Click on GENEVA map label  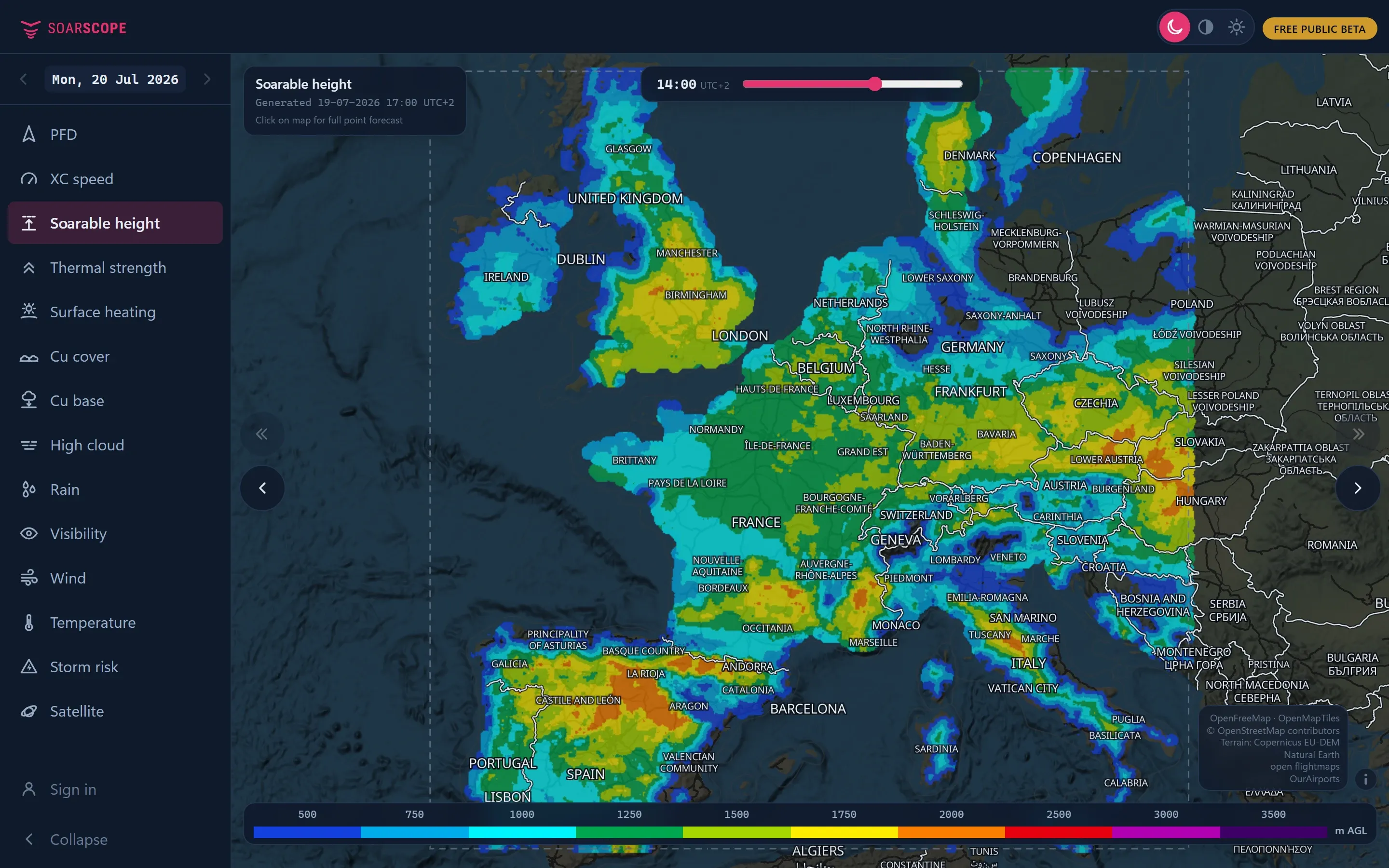tap(896, 540)
